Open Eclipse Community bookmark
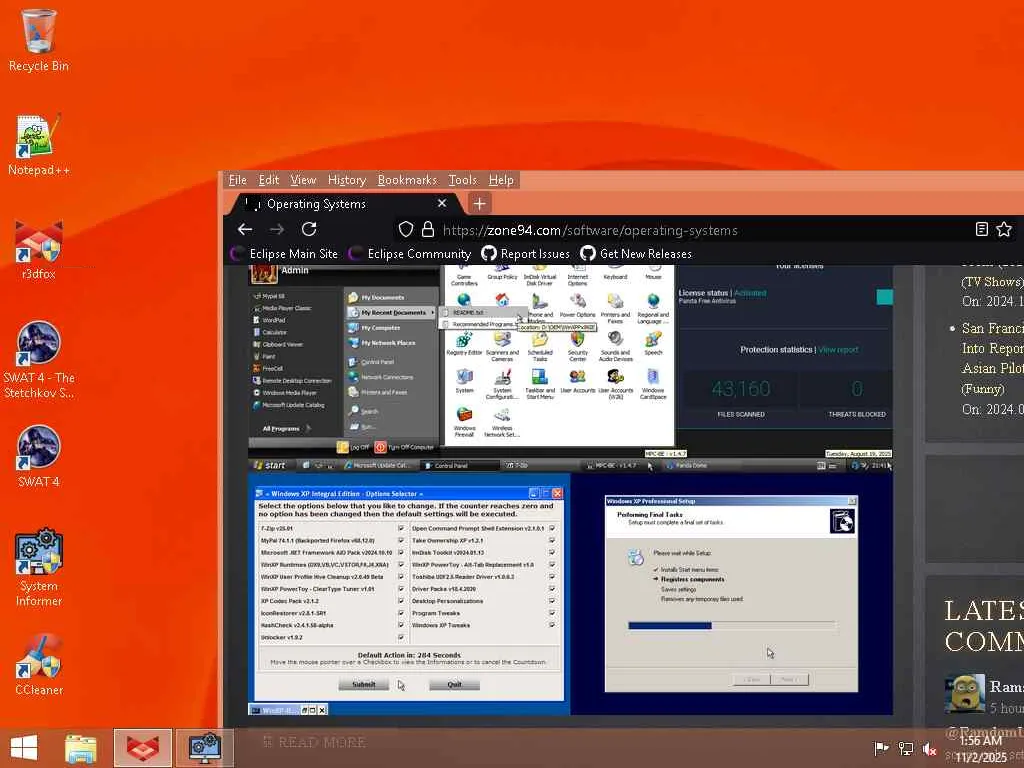The image size is (1024, 768). (x=410, y=253)
